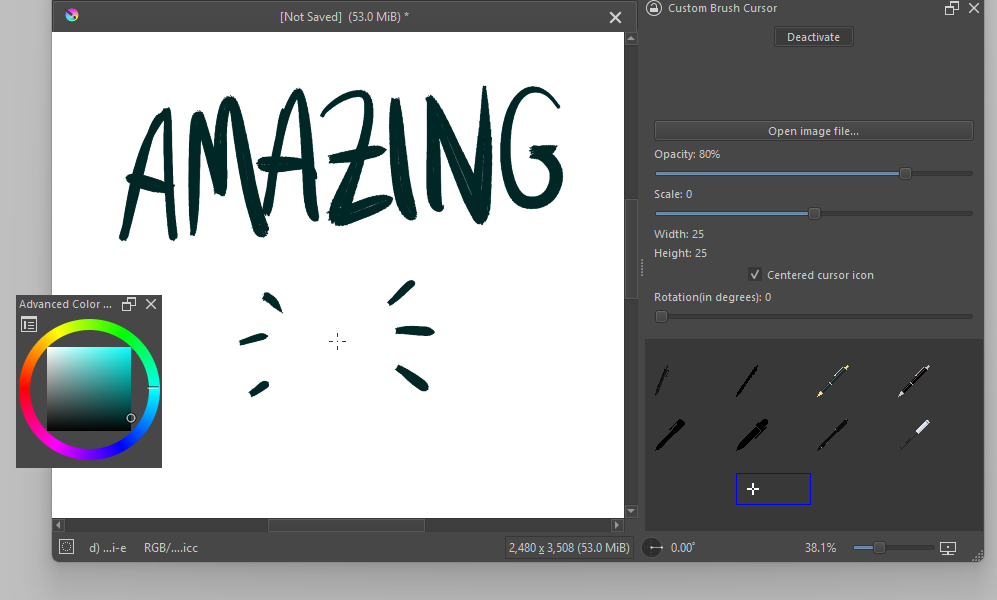Viewport: 997px width, 600px height.
Task: Toggle the Custom Brush Cursor docker lock
Action: coord(654,9)
